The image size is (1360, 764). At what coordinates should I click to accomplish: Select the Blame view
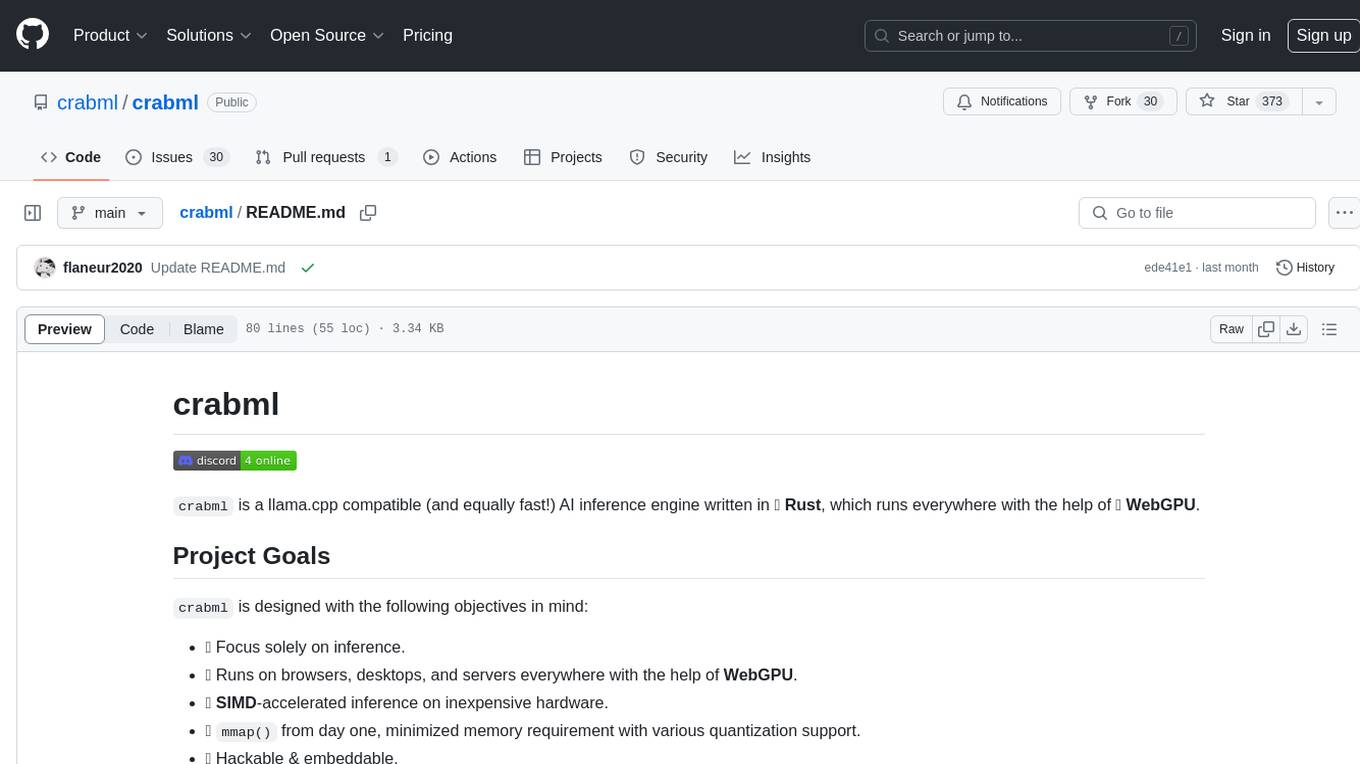pos(203,329)
